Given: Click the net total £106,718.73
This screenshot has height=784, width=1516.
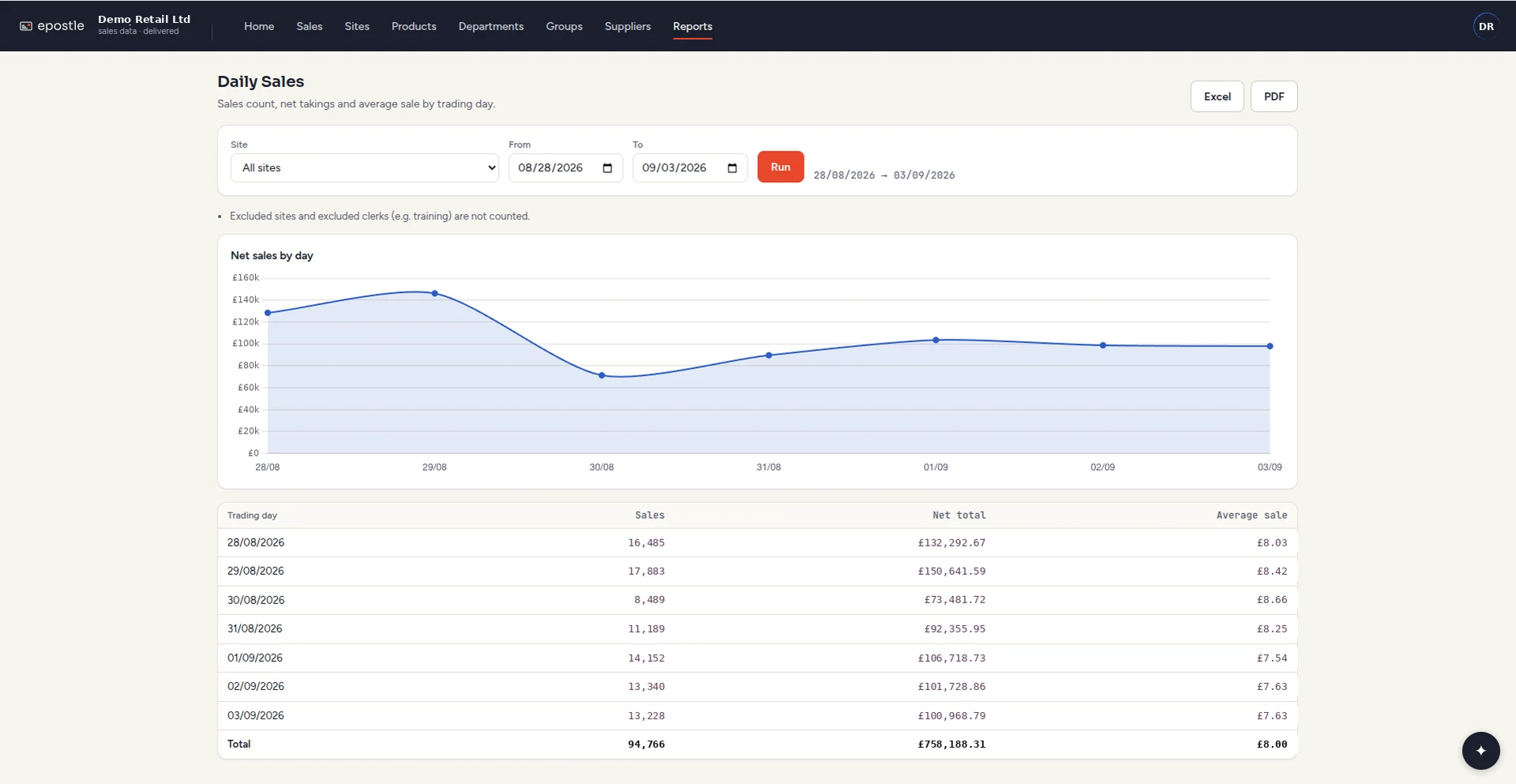Looking at the screenshot, I should click(x=951, y=658).
